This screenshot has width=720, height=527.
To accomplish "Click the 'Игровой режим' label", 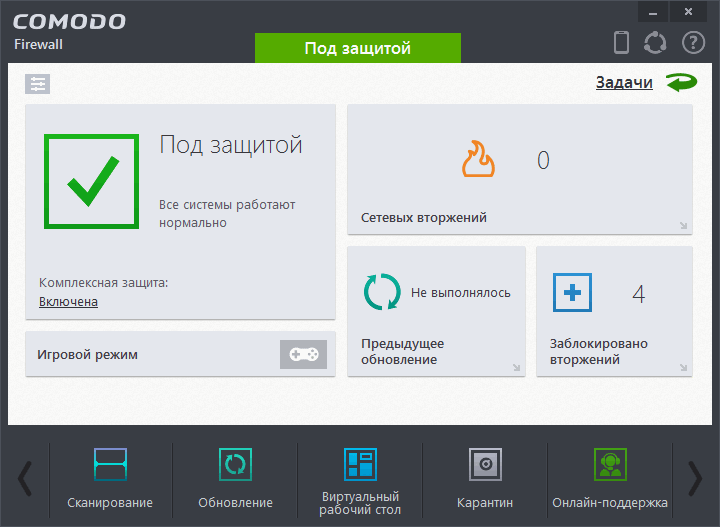I will tap(87, 355).
